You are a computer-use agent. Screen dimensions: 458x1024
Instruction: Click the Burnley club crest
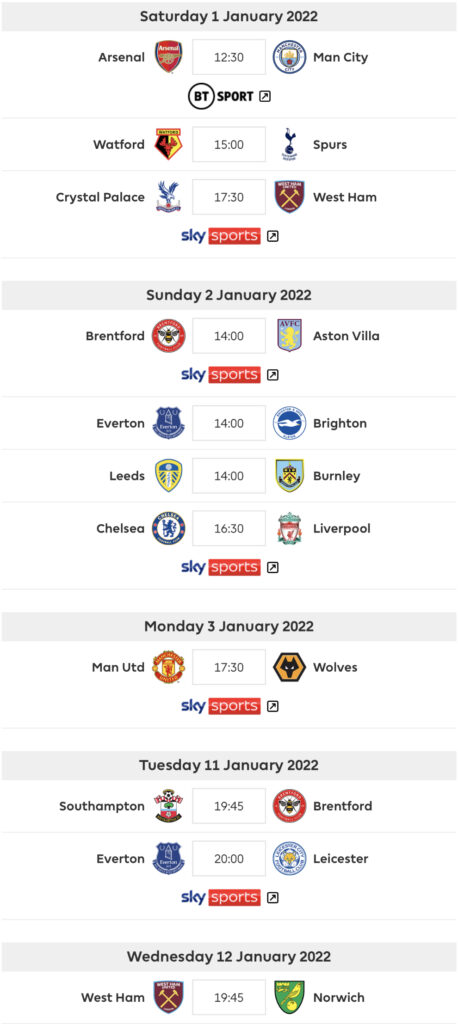coord(289,475)
